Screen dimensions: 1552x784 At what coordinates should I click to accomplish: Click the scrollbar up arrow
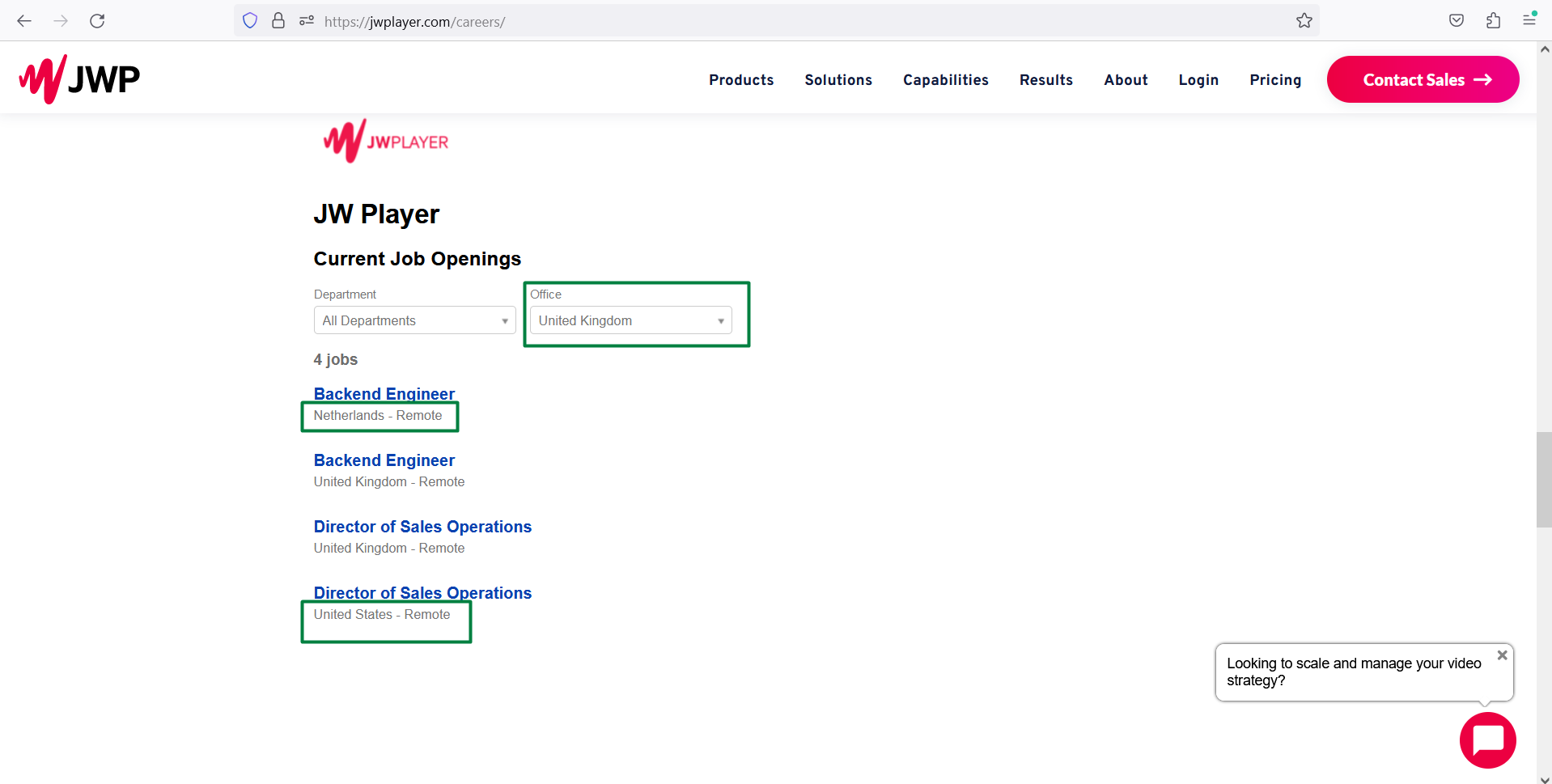[1544, 49]
